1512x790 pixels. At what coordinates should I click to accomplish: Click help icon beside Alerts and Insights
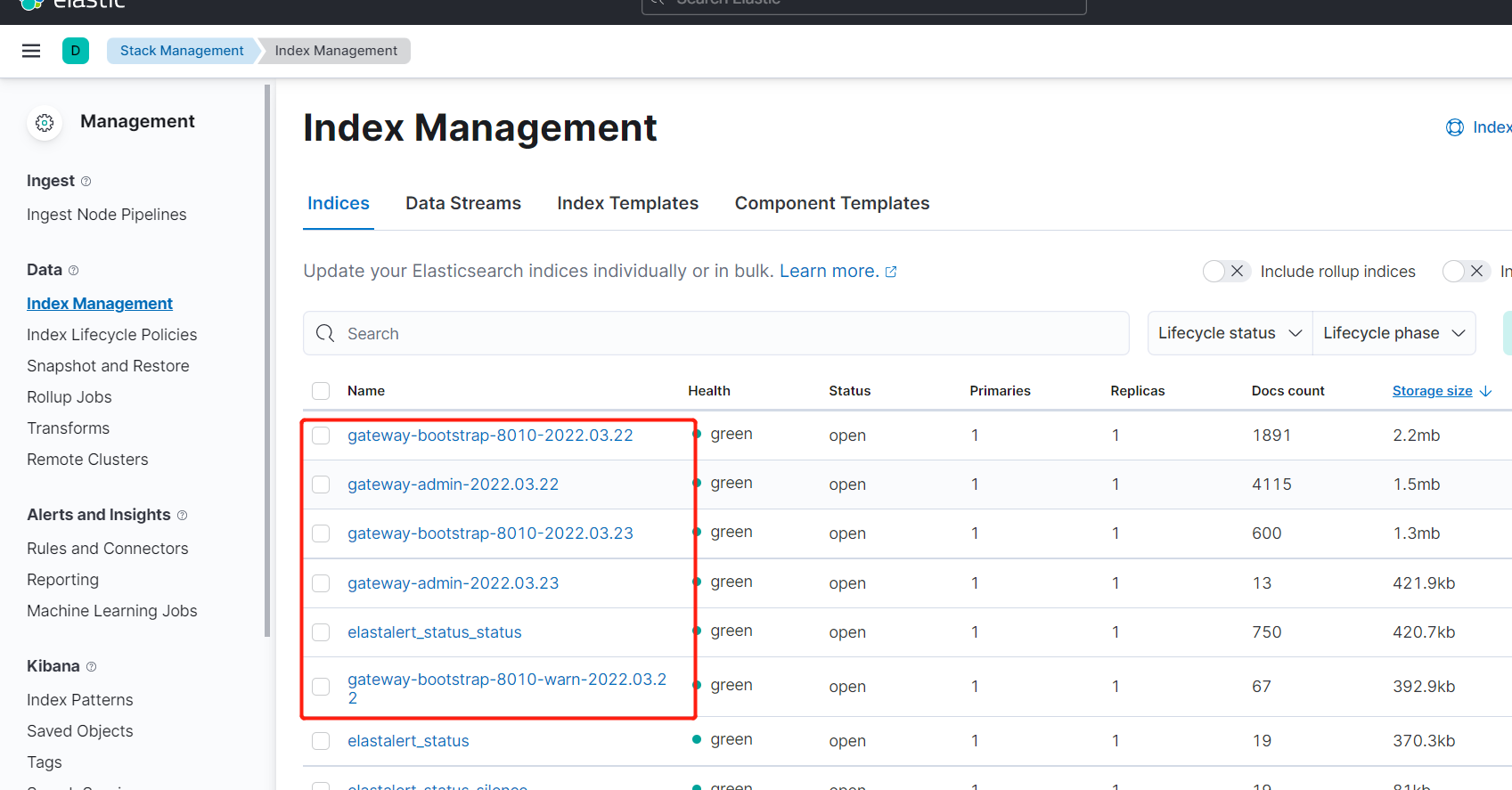[182, 516]
